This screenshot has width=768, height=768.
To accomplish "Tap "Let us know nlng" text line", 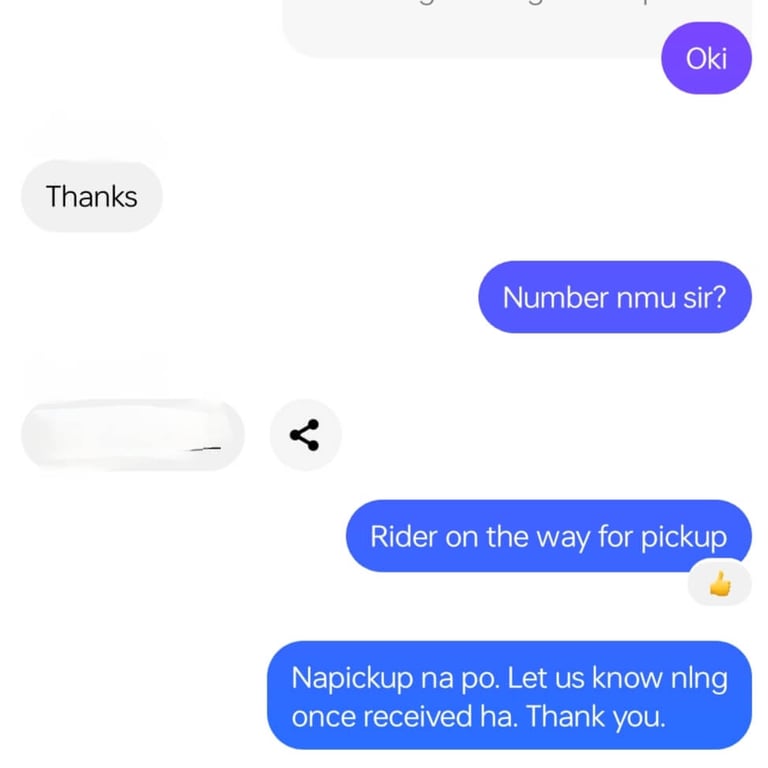I will (x=618, y=679).
